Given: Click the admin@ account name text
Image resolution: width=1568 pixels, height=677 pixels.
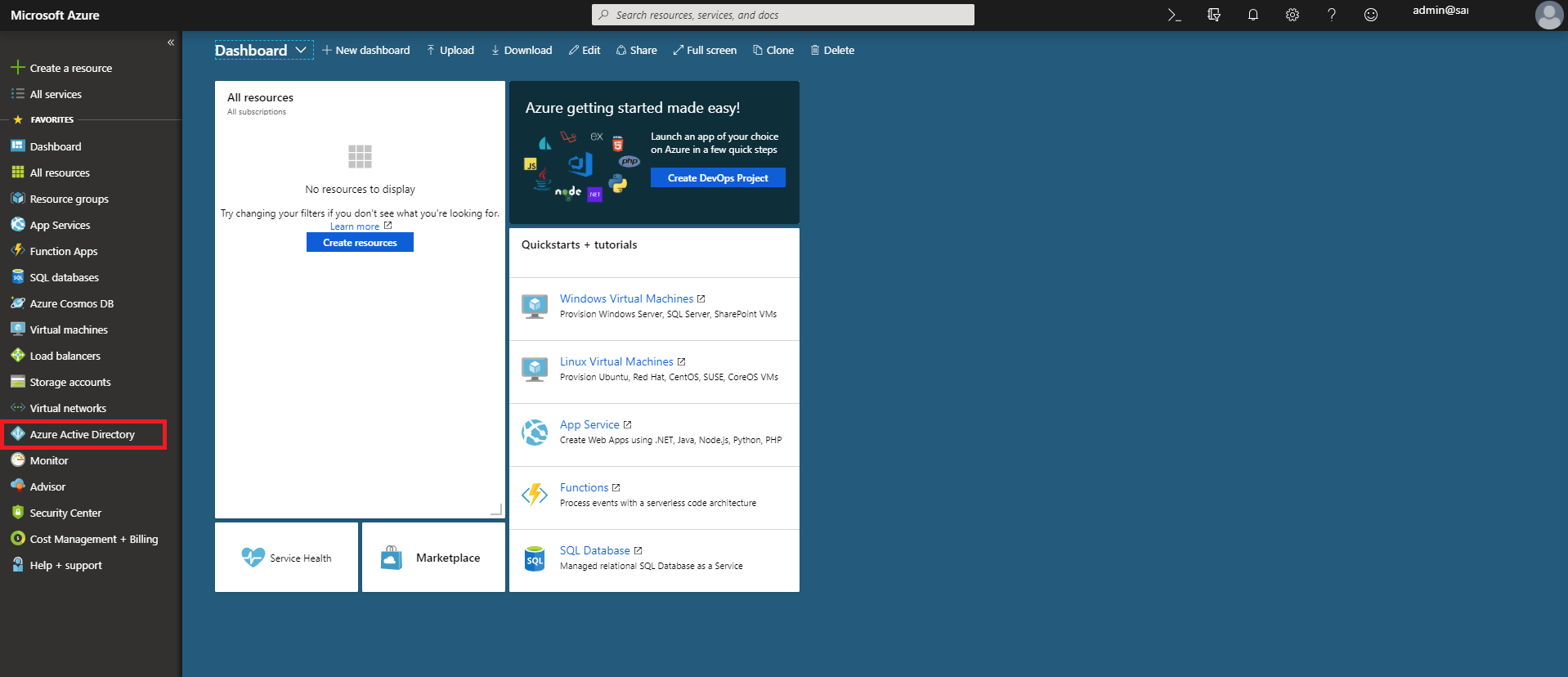Looking at the screenshot, I should click(x=1440, y=10).
